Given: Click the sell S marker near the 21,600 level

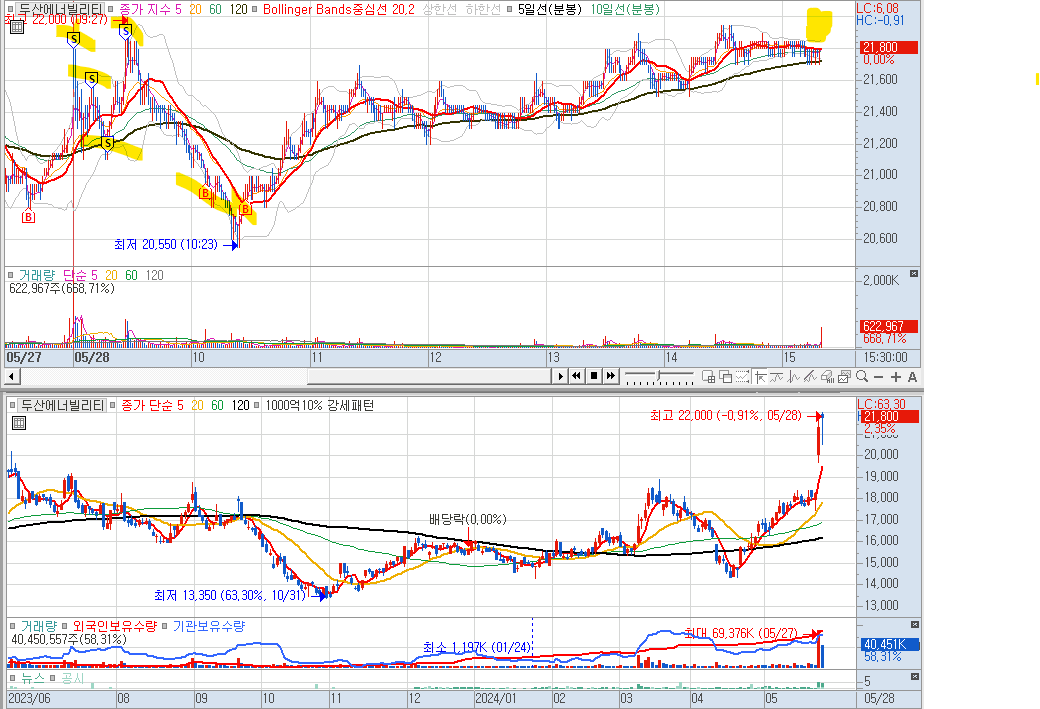Looking at the screenshot, I should (x=92, y=80).
